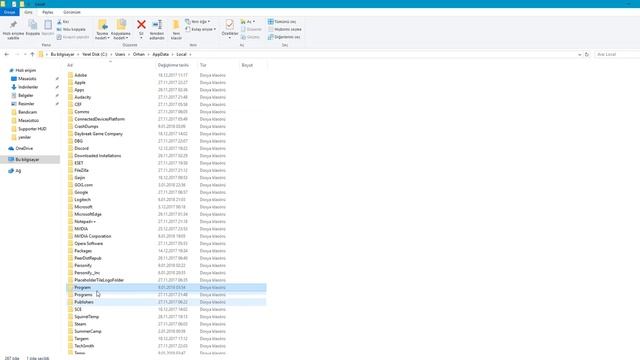The width and height of the screenshot is (640, 360).
Task: Select the Steam folder
Action: coord(80,324)
